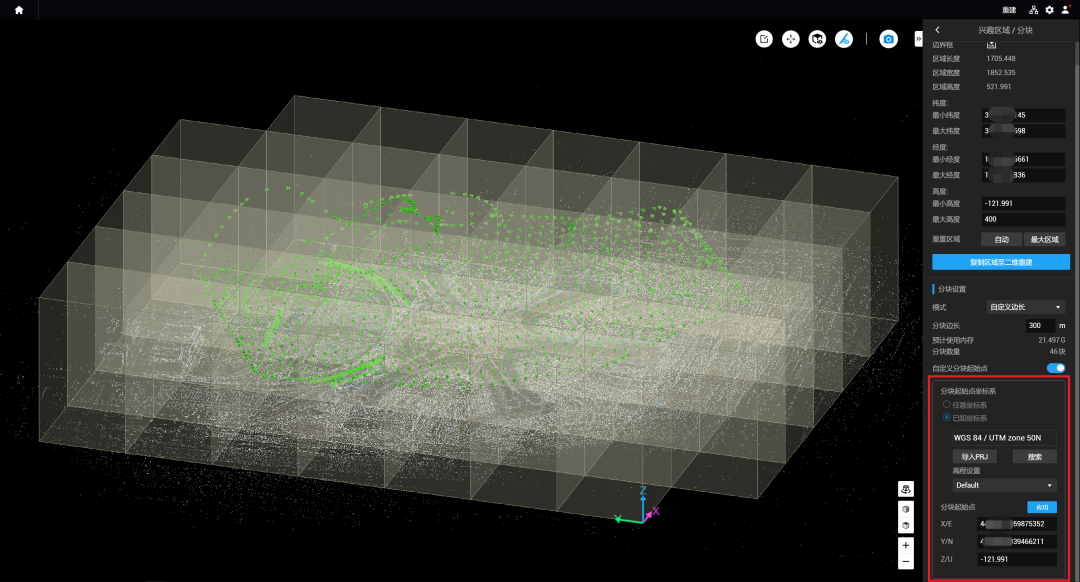Image resolution: width=1080 pixels, height=582 pixels.
Task: Select the 任意坐标系 radio option
Action: point(947,404)
